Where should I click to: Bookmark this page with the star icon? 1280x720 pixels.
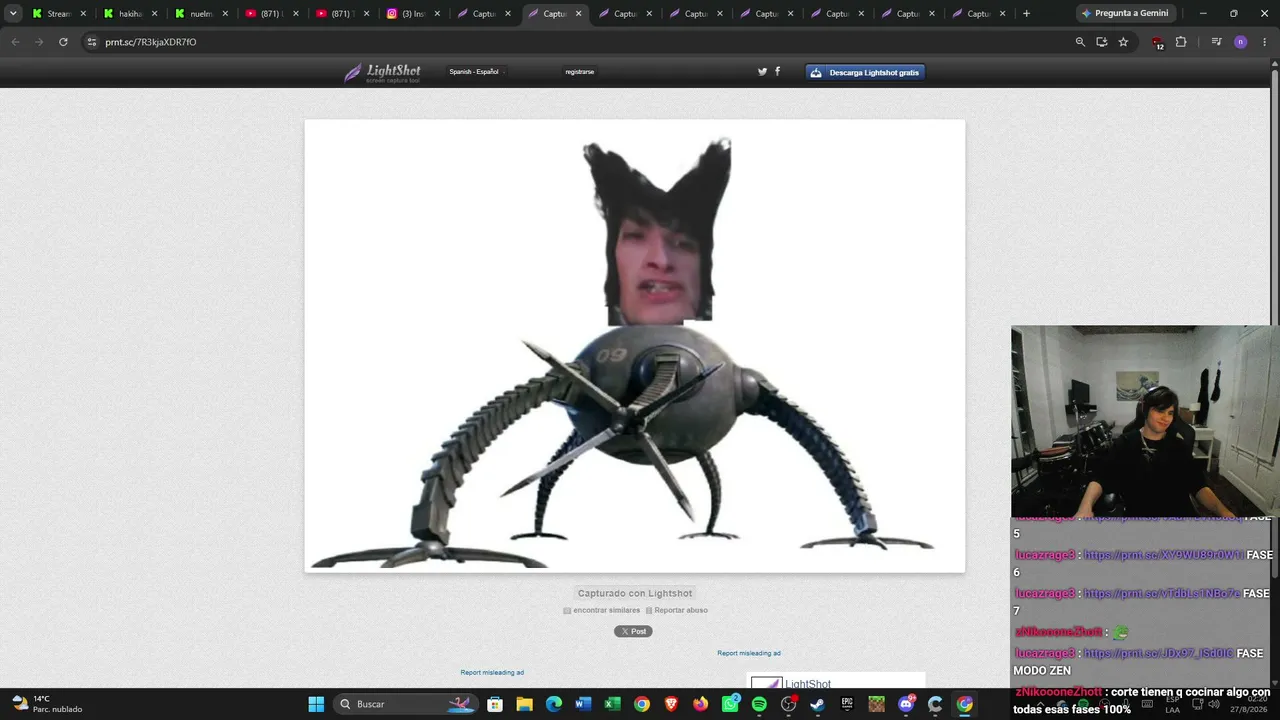1123,42
